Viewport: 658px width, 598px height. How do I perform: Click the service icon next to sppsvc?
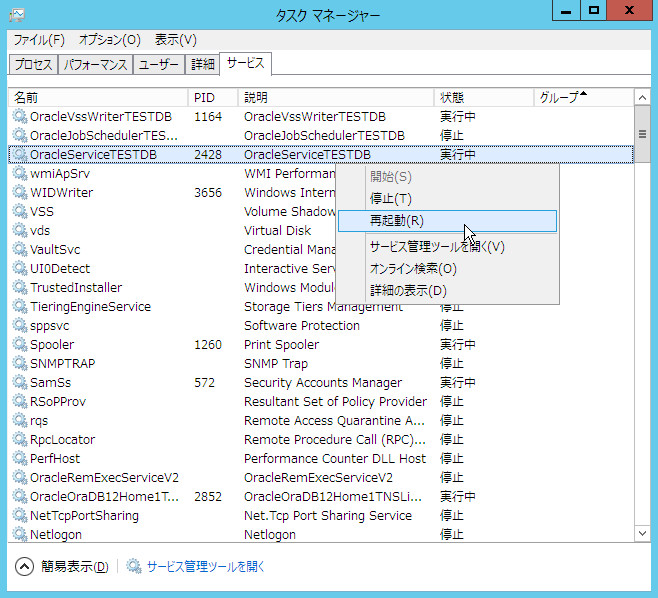point(20,325)
